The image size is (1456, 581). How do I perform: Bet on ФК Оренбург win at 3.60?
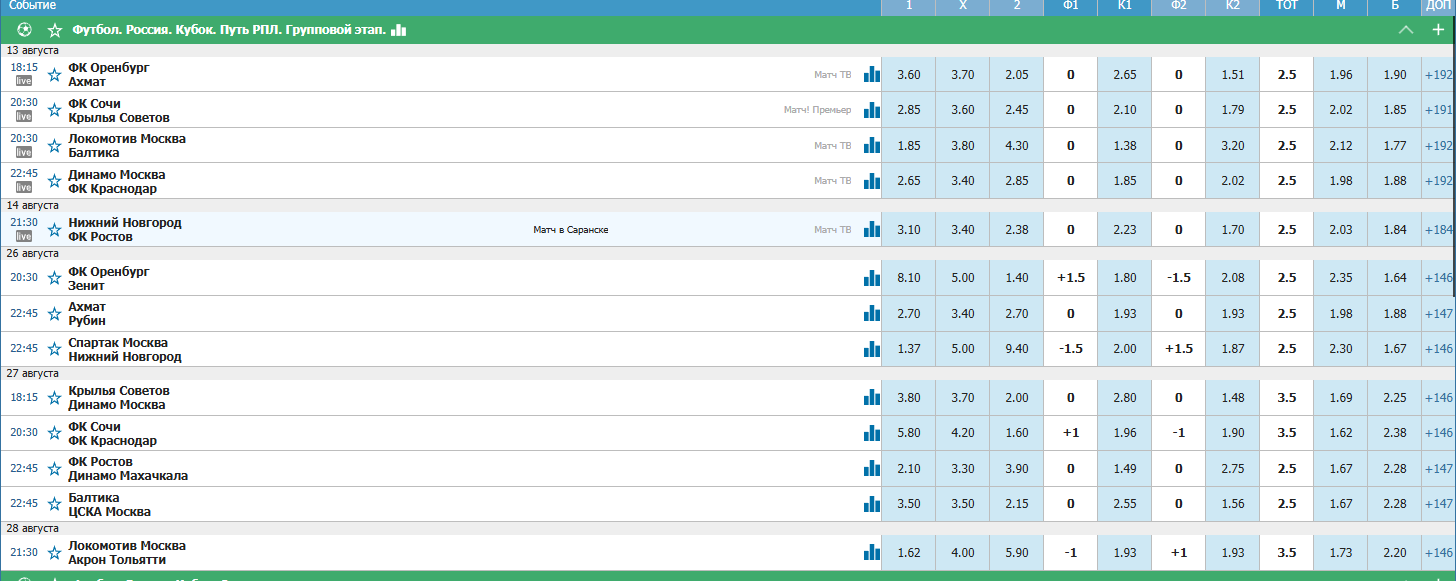pyautogui.click(x=909, y=74)
